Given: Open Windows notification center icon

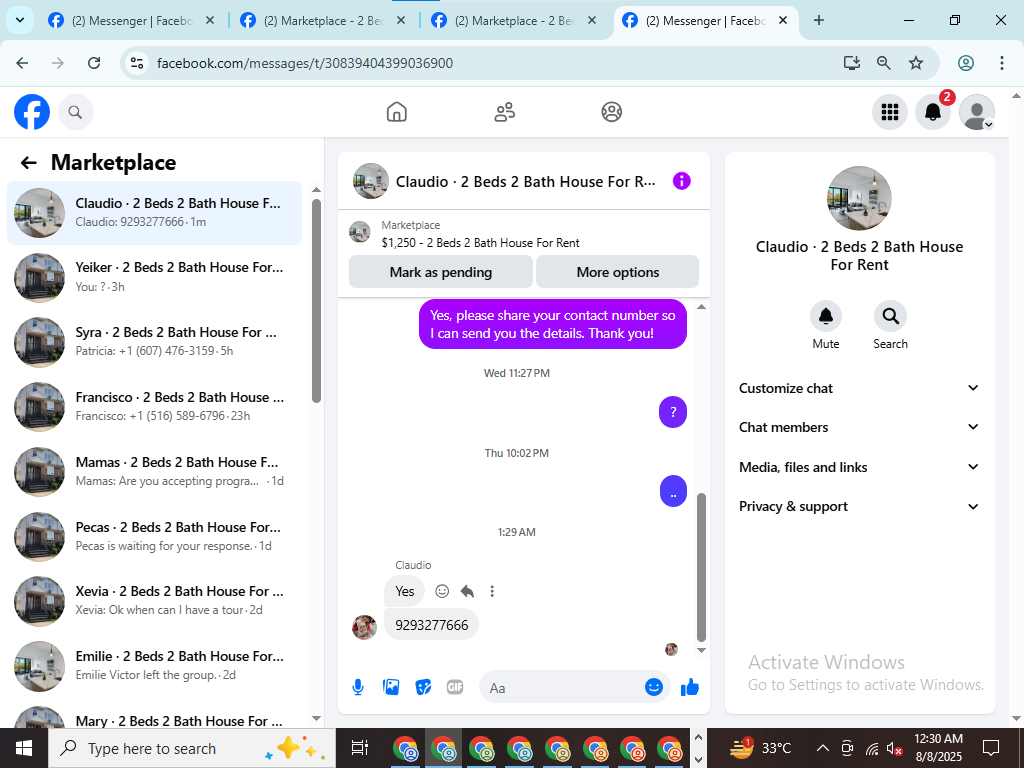Looking at the screenshot, I should pyautogui.click(x=991, y=748).
